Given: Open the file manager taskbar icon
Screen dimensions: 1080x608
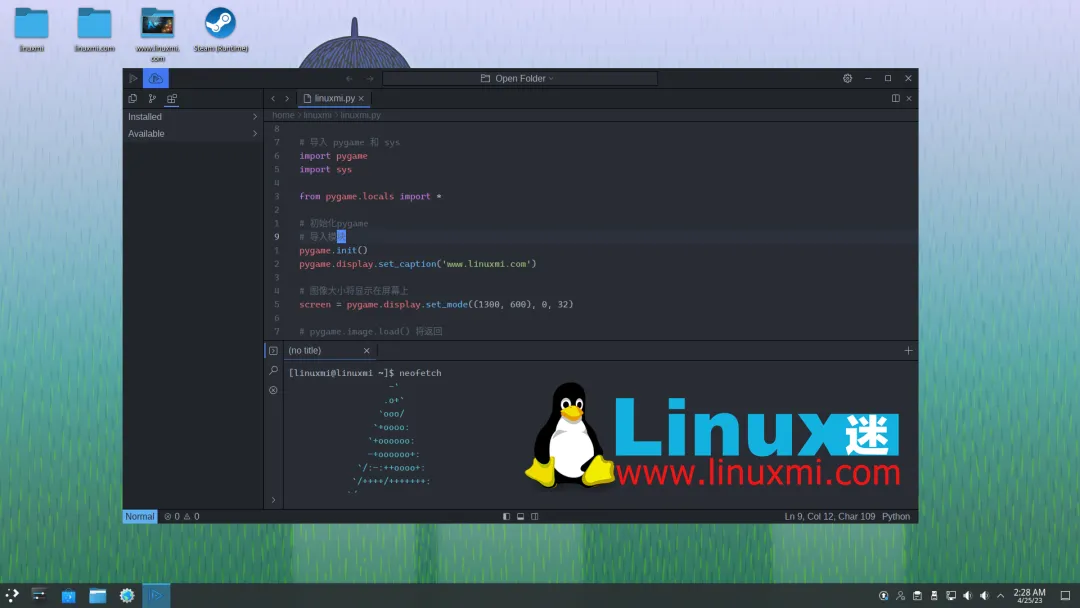Looking at the screenshot, I should 98,596.
